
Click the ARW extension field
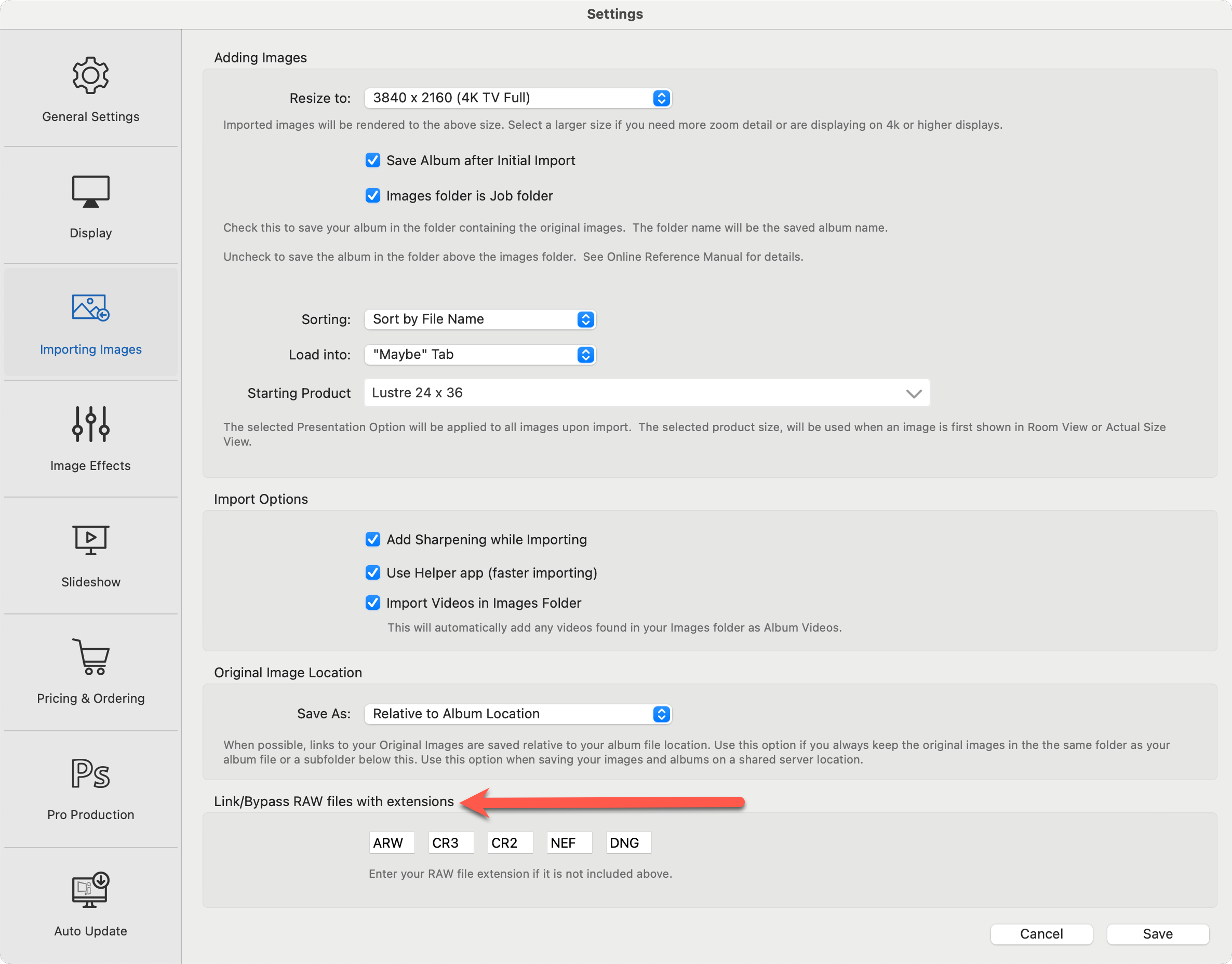pos(391,842)
